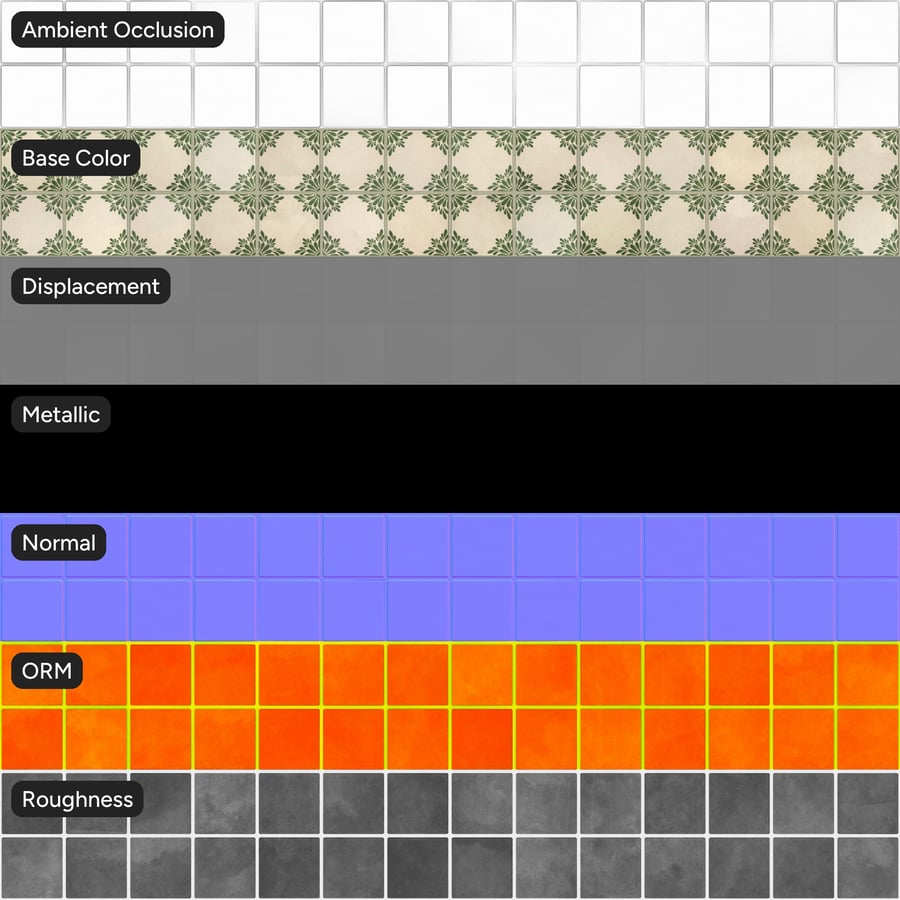Select the black Metallic texture strip
The width and height of the screenshot is (900, 900).
pyautogui.click(x=450, y=449)
